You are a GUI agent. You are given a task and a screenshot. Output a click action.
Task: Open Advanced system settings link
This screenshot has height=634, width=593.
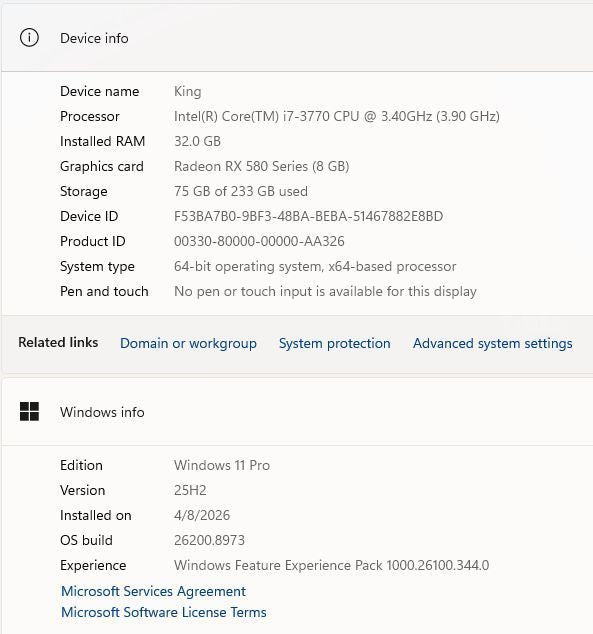tap(493, 343)
